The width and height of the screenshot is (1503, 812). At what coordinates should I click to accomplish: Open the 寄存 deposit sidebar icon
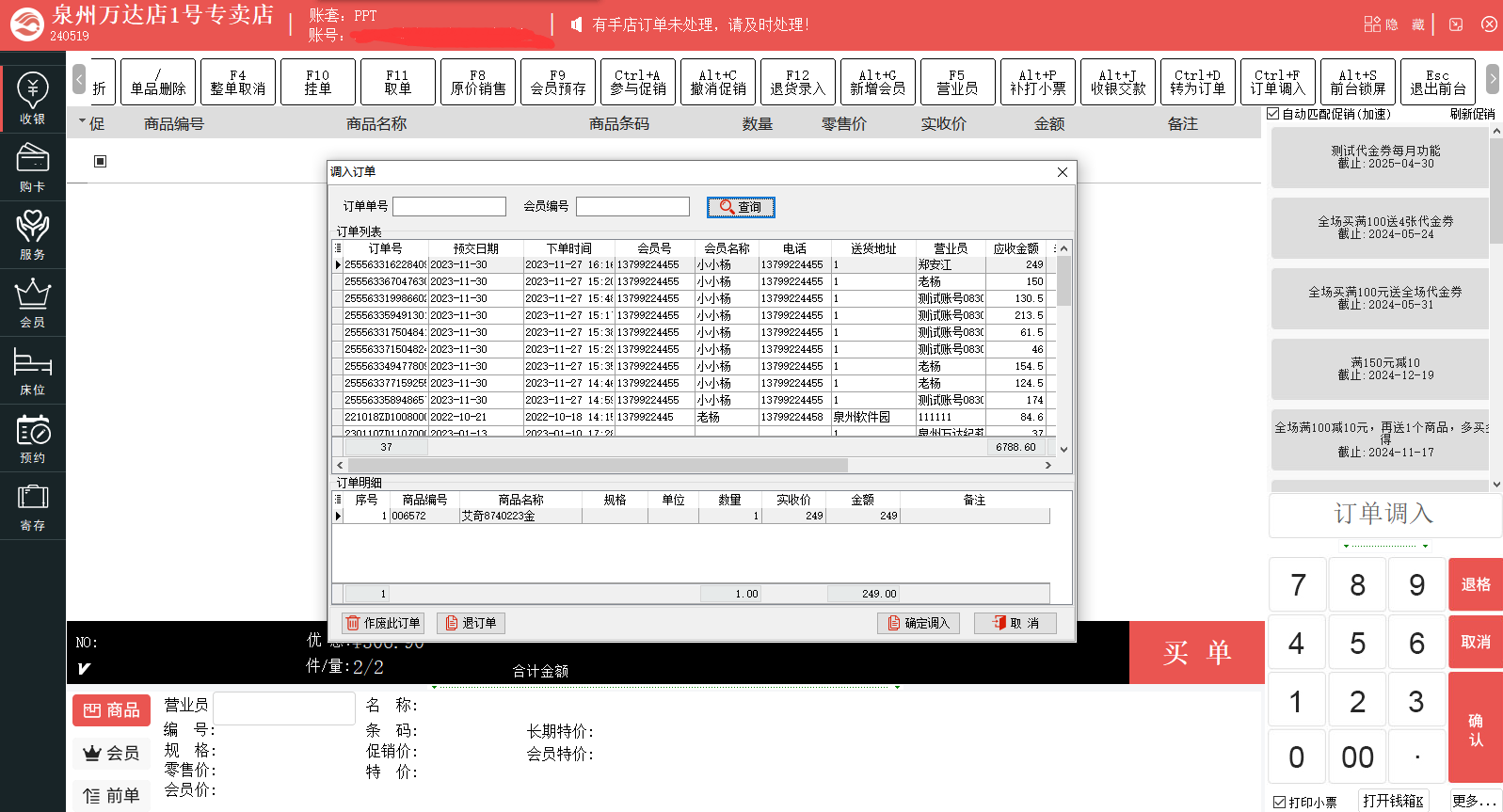click(33, 505)
